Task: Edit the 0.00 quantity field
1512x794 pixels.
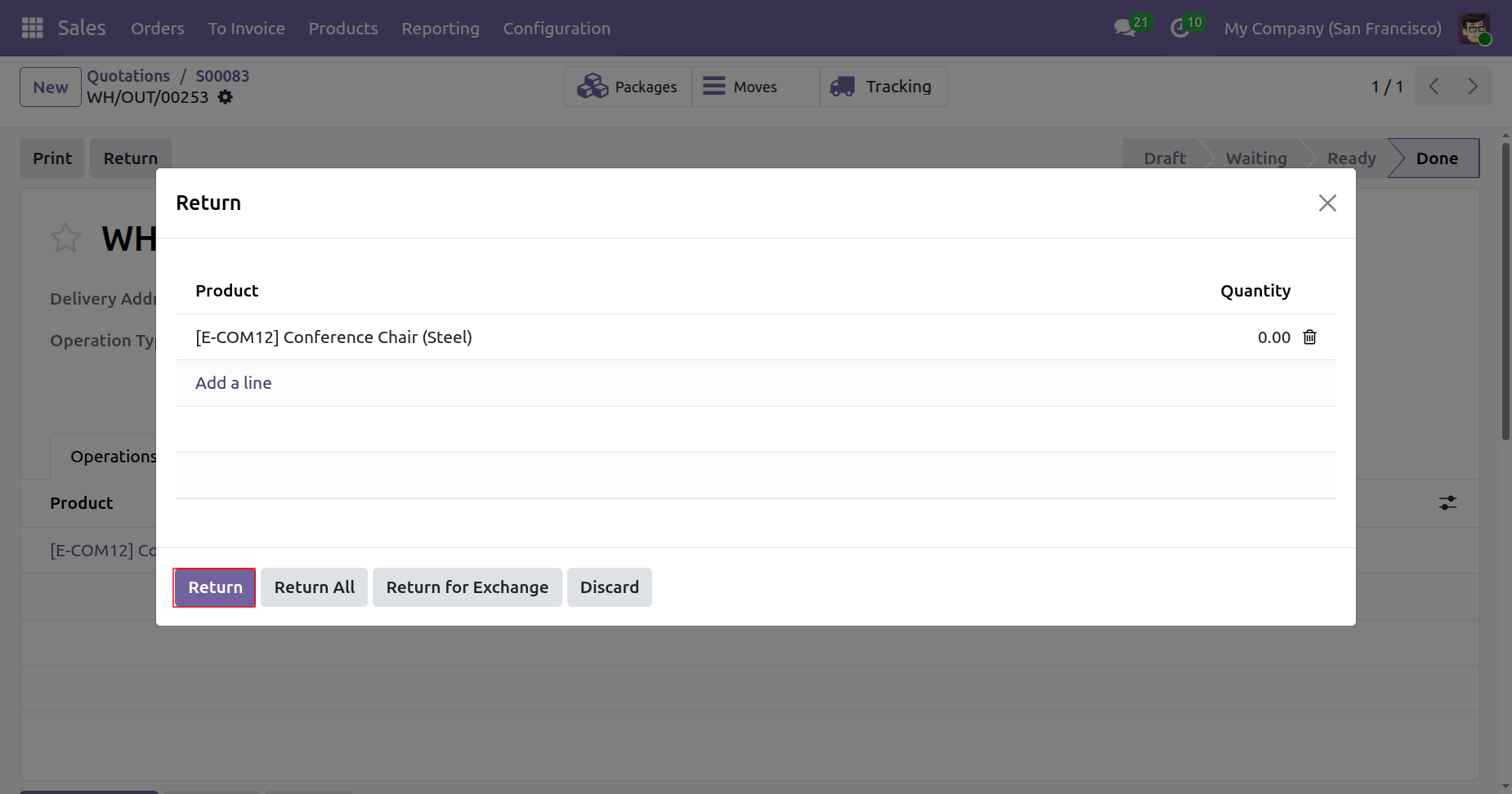Action: coord(1274,337)
